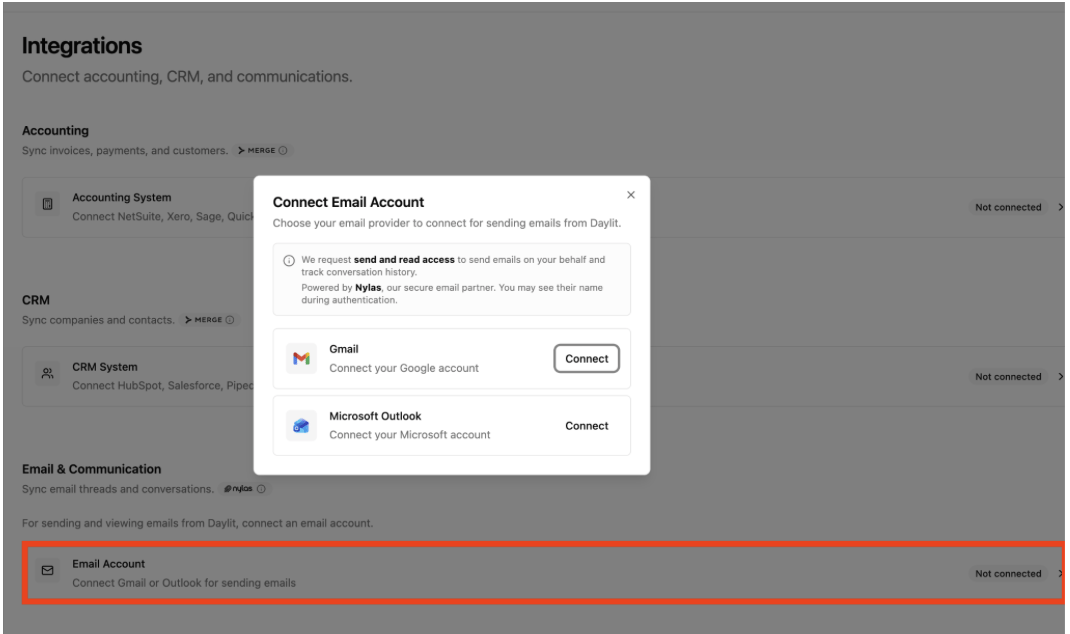The width and height of the screenshot is (1070, 634).
Task: Expand CRM System row chevron
Action: (x=1060, y=376)
